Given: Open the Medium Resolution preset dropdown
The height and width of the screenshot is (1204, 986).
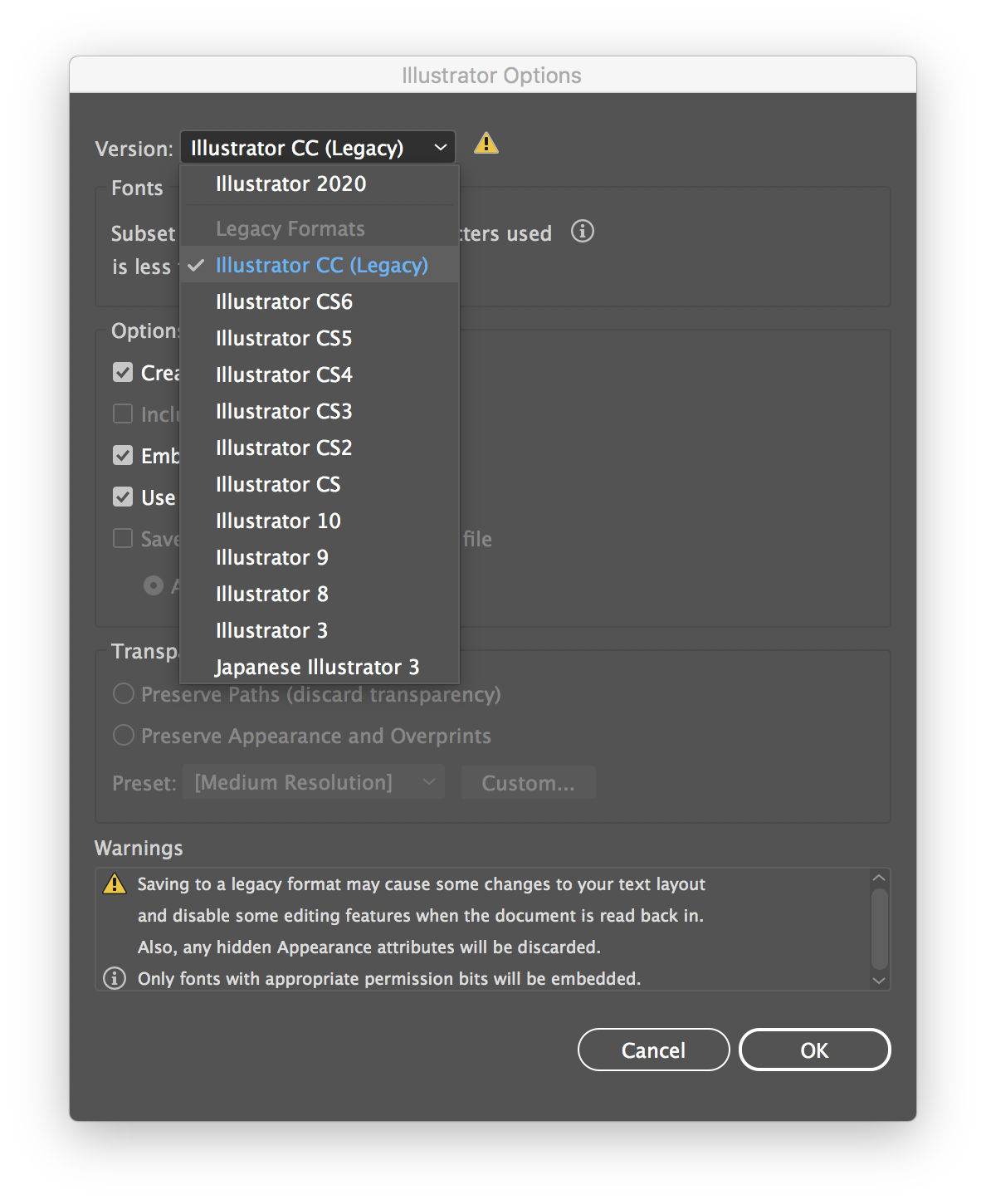Looking at the screenshot, I should (x=314, y=782).
